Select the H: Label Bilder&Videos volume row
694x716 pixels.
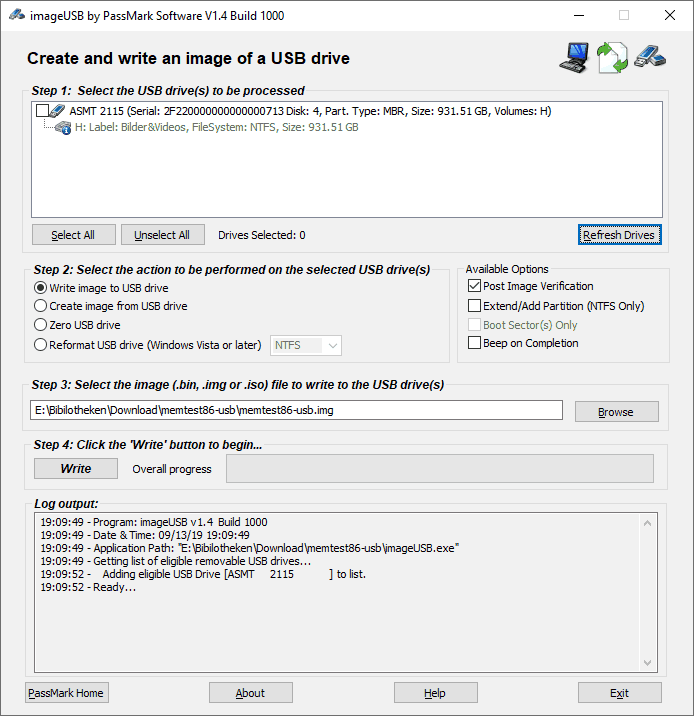click(x=216, y=127)
